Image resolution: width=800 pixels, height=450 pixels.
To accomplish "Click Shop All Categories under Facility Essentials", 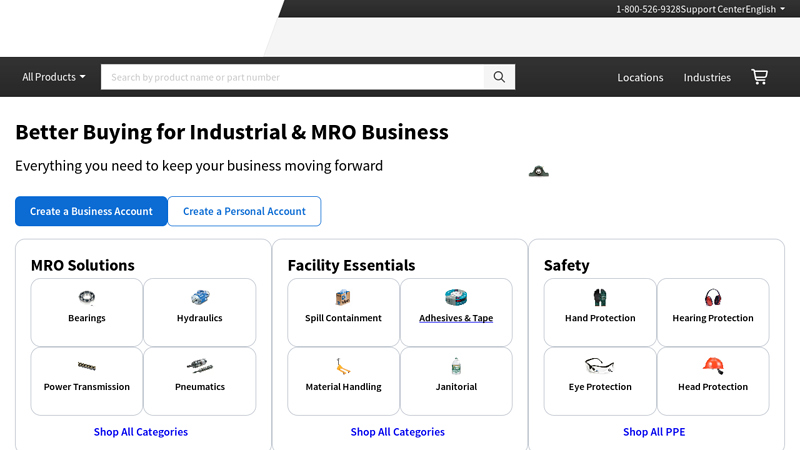I will 397,432.
